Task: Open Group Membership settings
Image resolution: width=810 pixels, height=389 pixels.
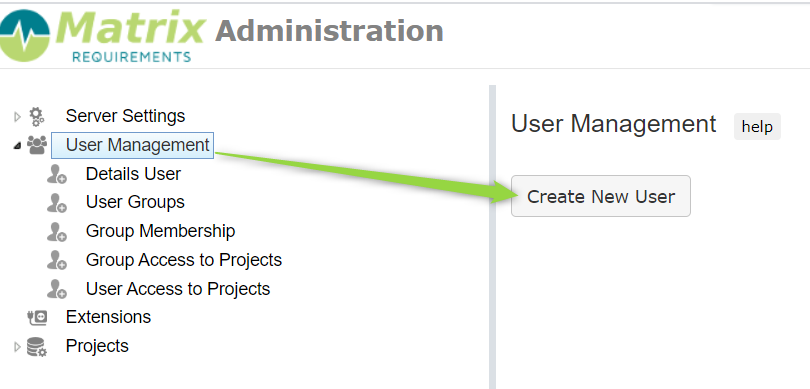Action: (x=161, y=231)
